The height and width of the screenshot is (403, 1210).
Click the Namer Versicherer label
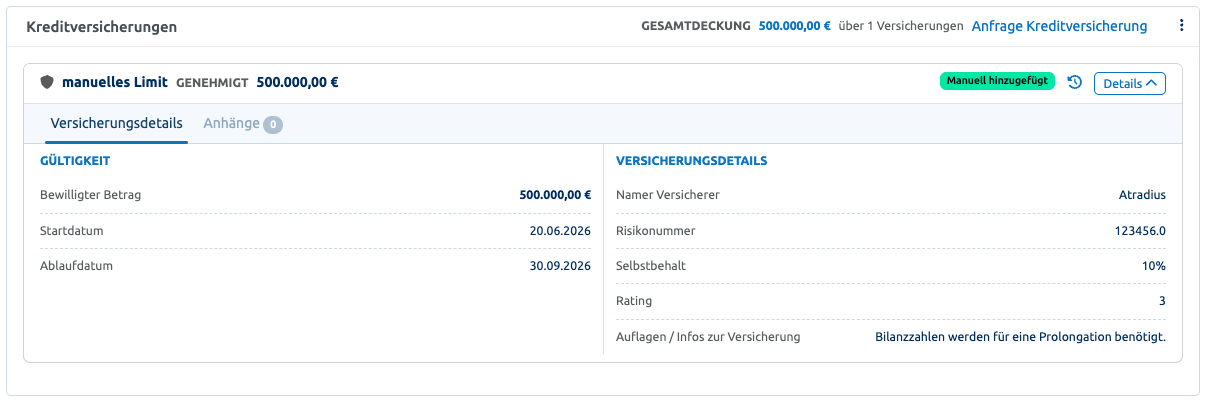point(668,195)
